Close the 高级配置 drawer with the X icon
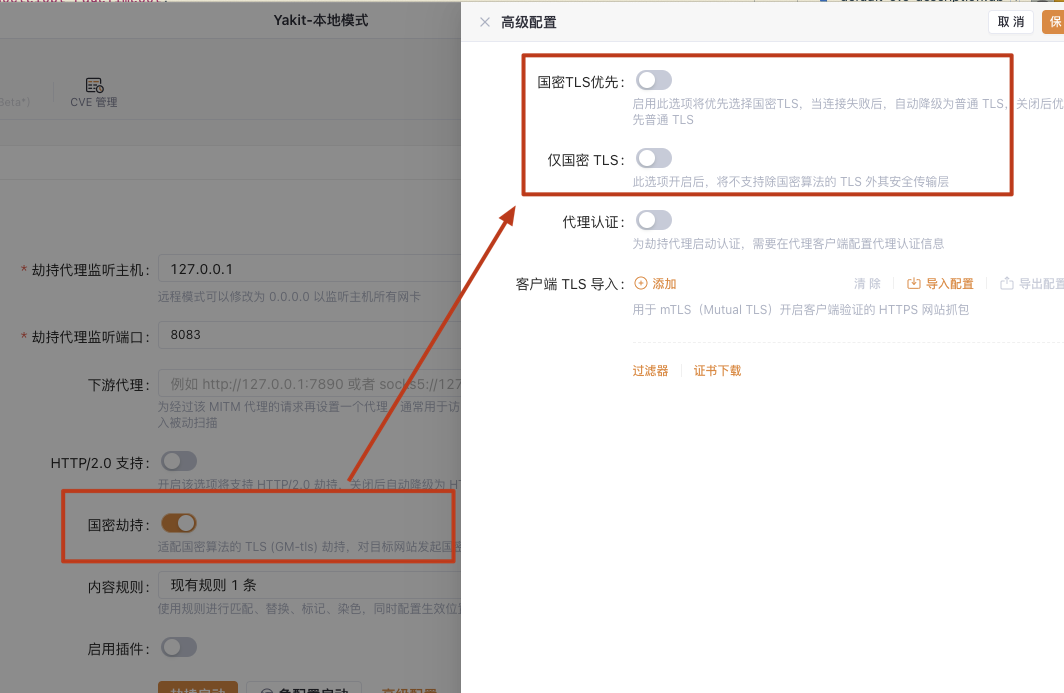 tap(484, 21)
